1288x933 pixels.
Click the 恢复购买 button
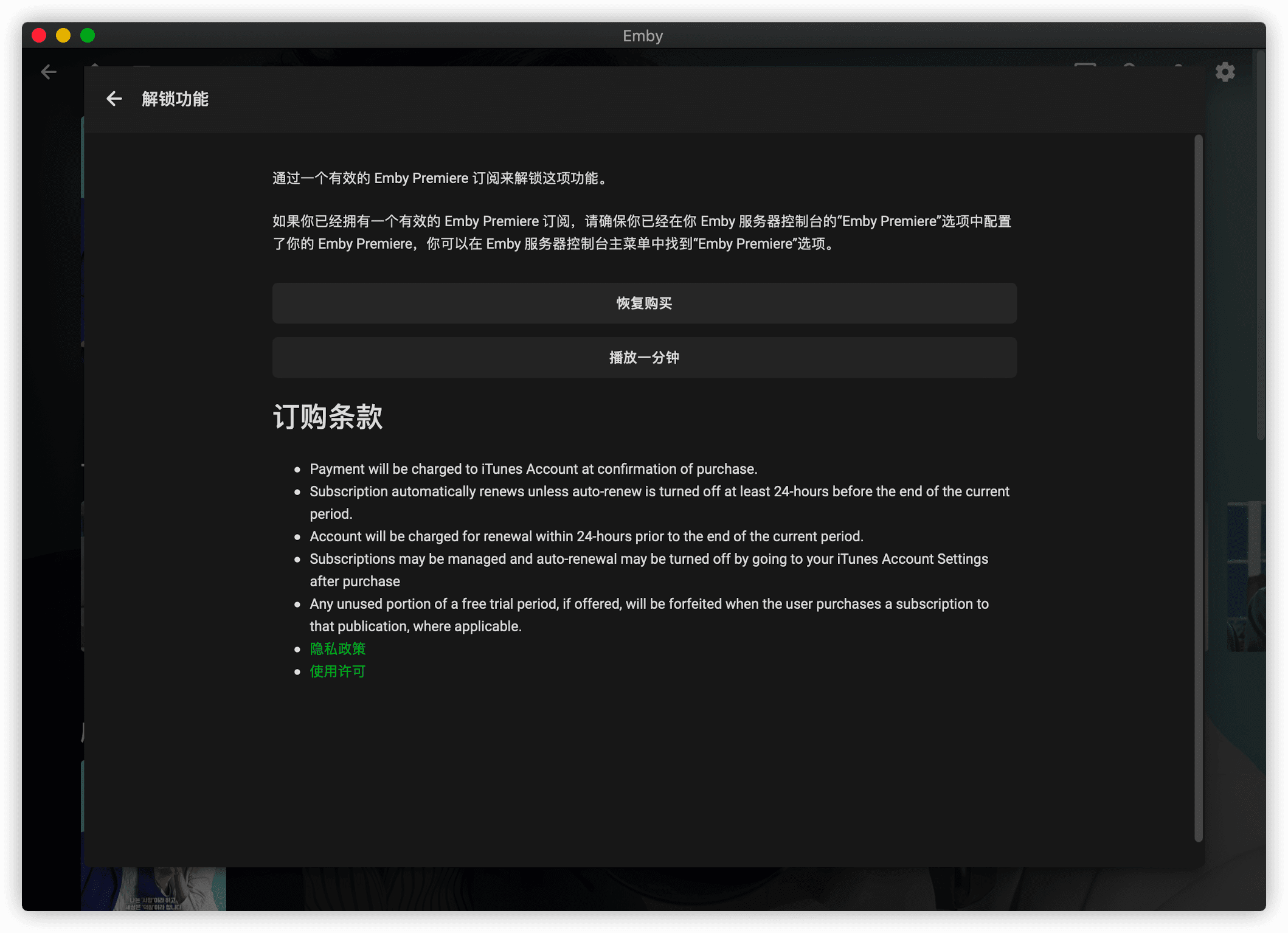643,303
